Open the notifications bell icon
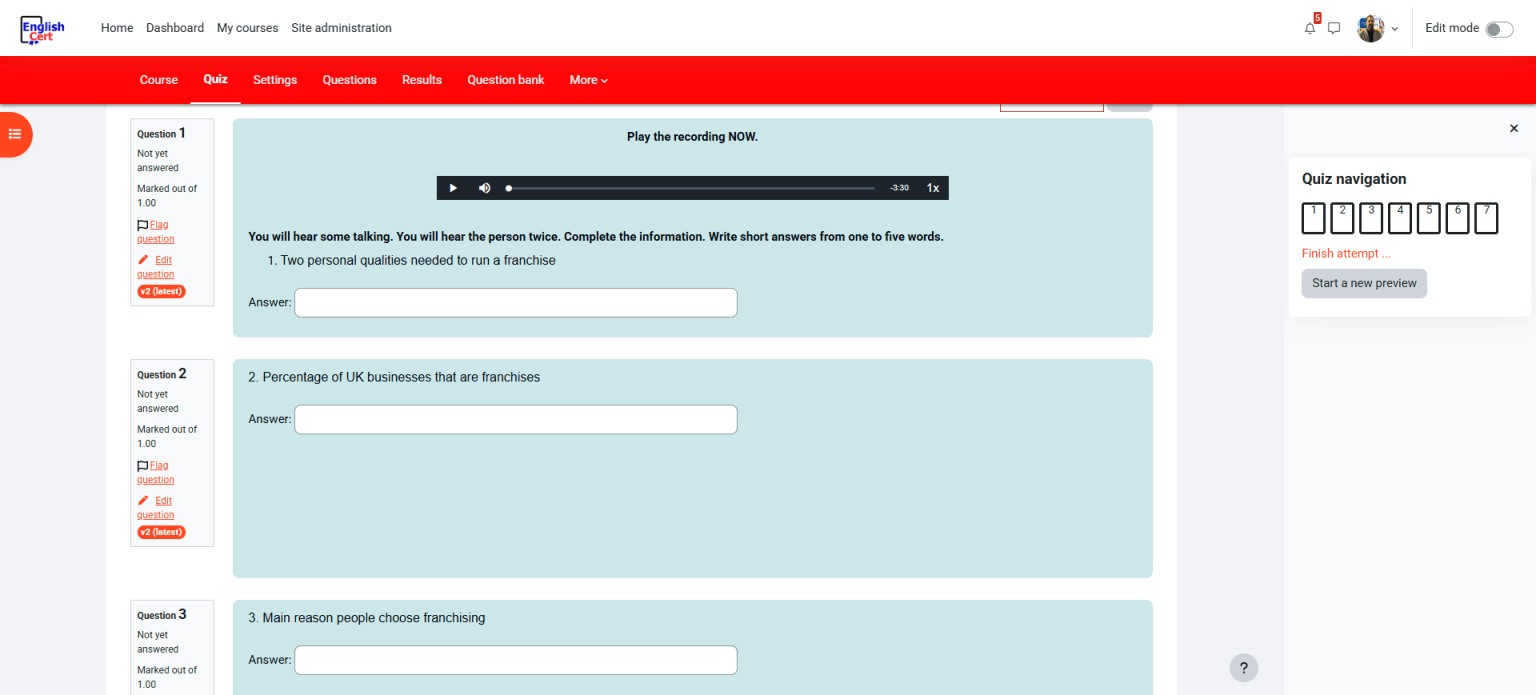Image resolution: width=1536 pixels, height=695 pixels. pyautogui.click(x=1310, y=28)
